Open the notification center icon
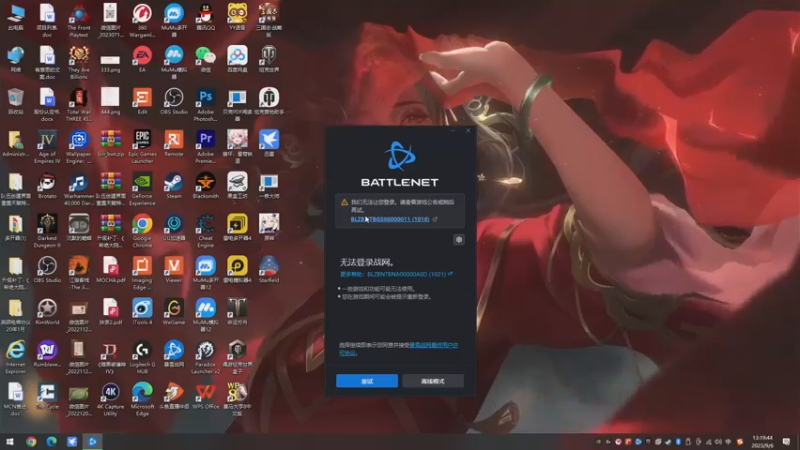The height and width of the screenshot is (450, 800). [786, 441]
